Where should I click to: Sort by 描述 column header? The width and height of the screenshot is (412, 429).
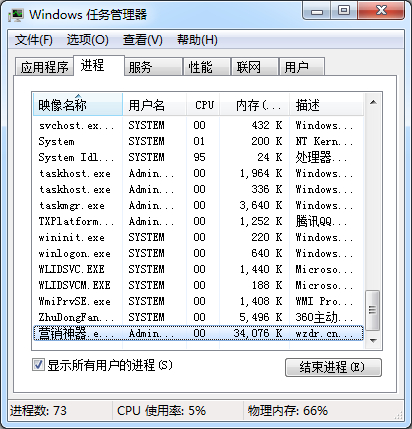point(326,105)
